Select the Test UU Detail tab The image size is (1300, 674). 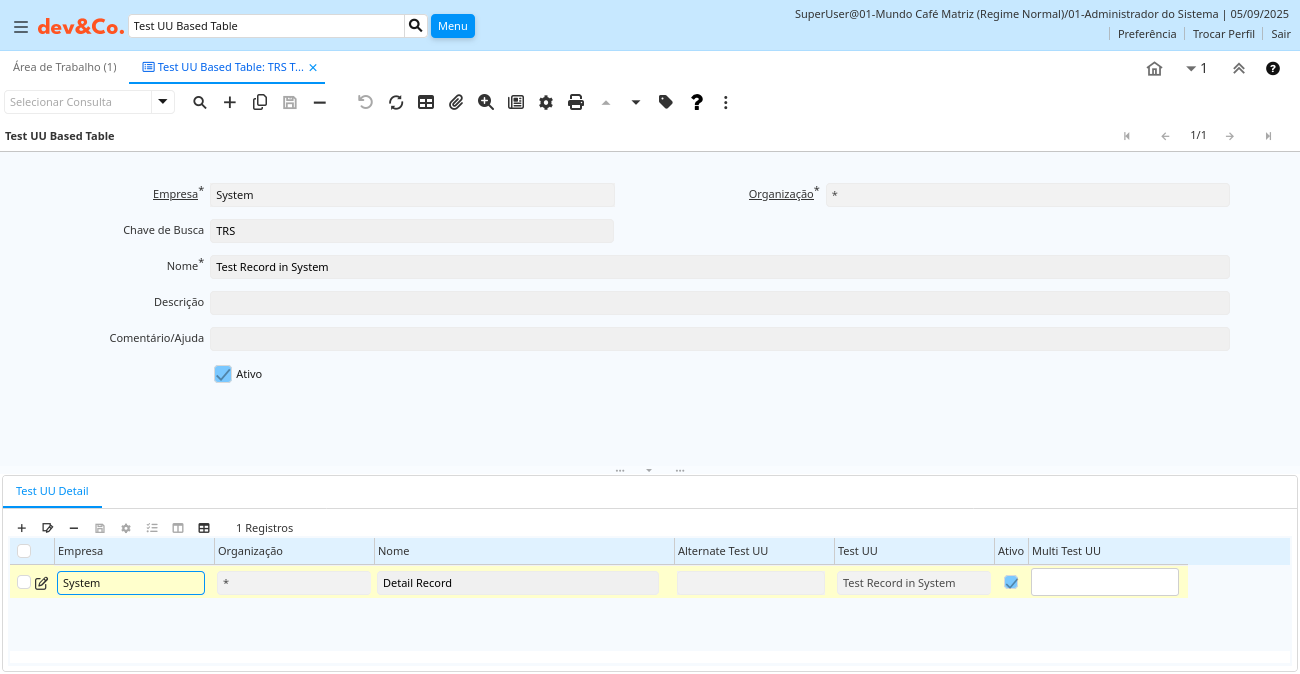(52, 491)
